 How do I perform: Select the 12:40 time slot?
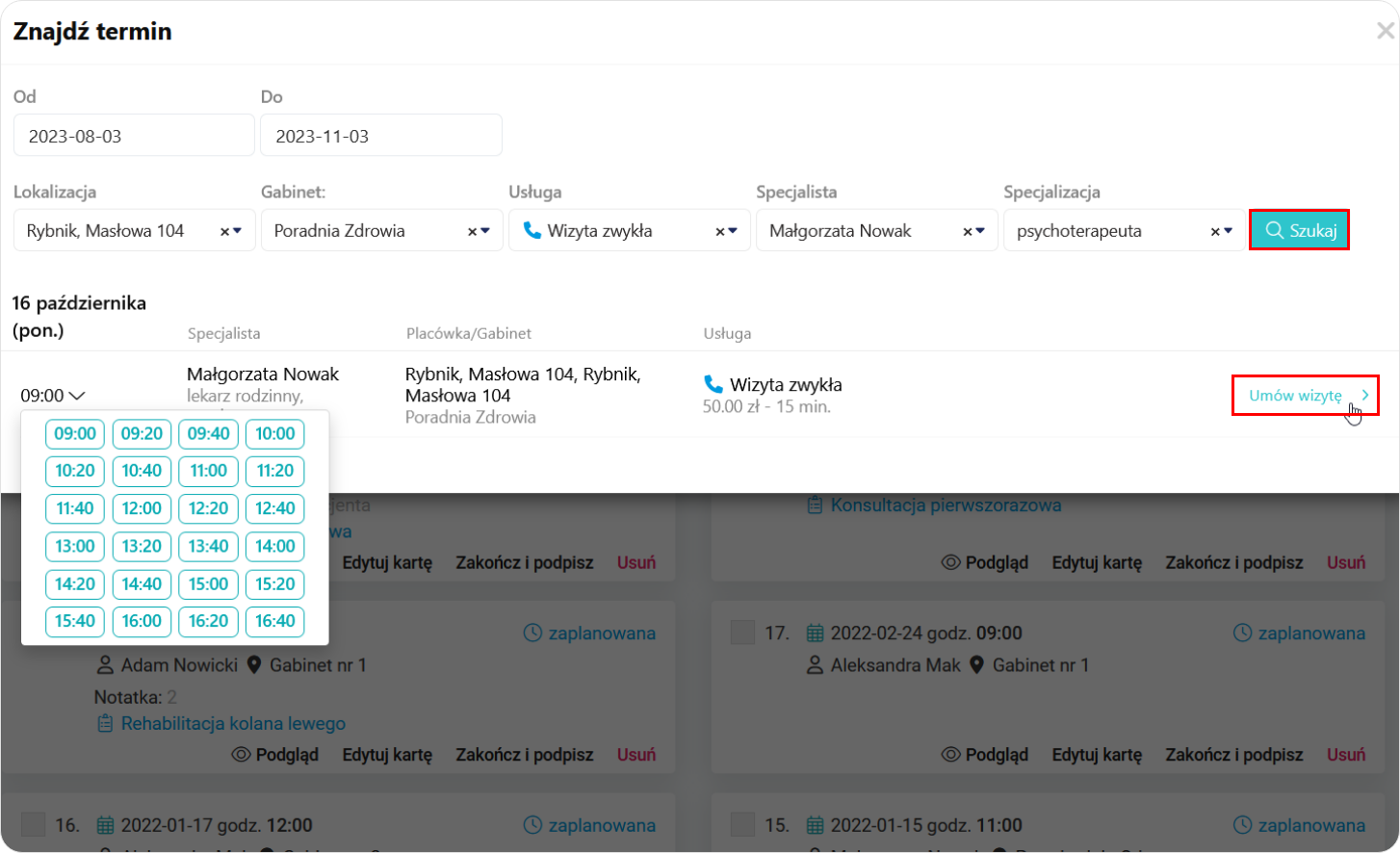[x=275, y=508]
